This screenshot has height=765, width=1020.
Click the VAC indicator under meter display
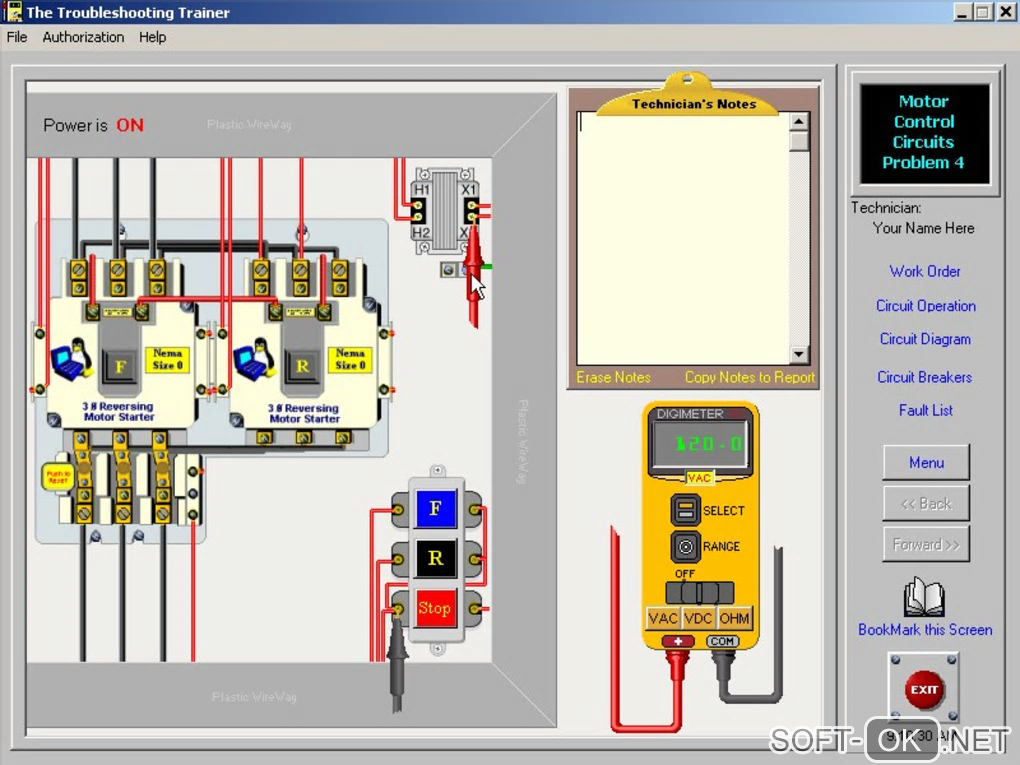(699, 478)
